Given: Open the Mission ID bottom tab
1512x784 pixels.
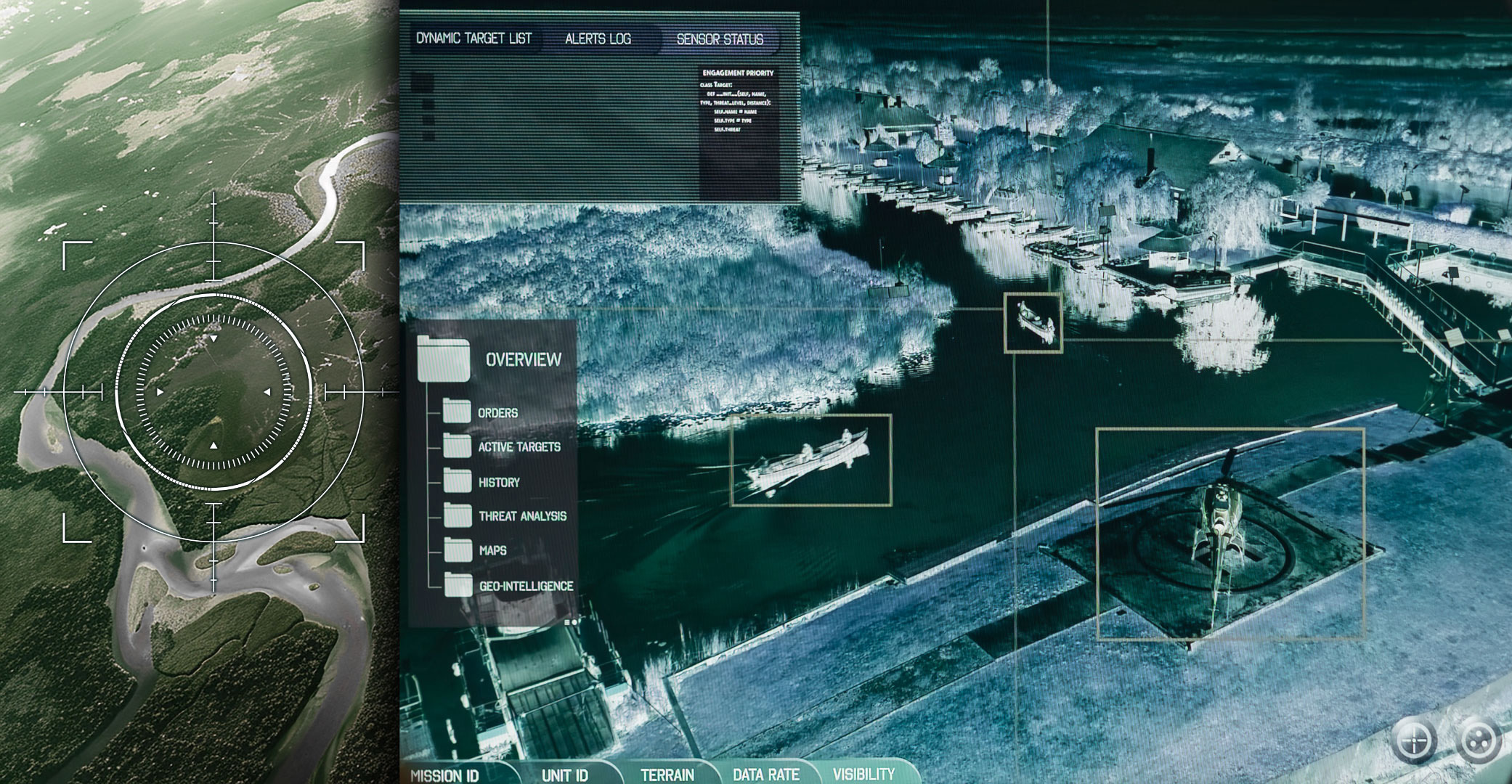Looking at the screenshot, I should coord(444,775).
